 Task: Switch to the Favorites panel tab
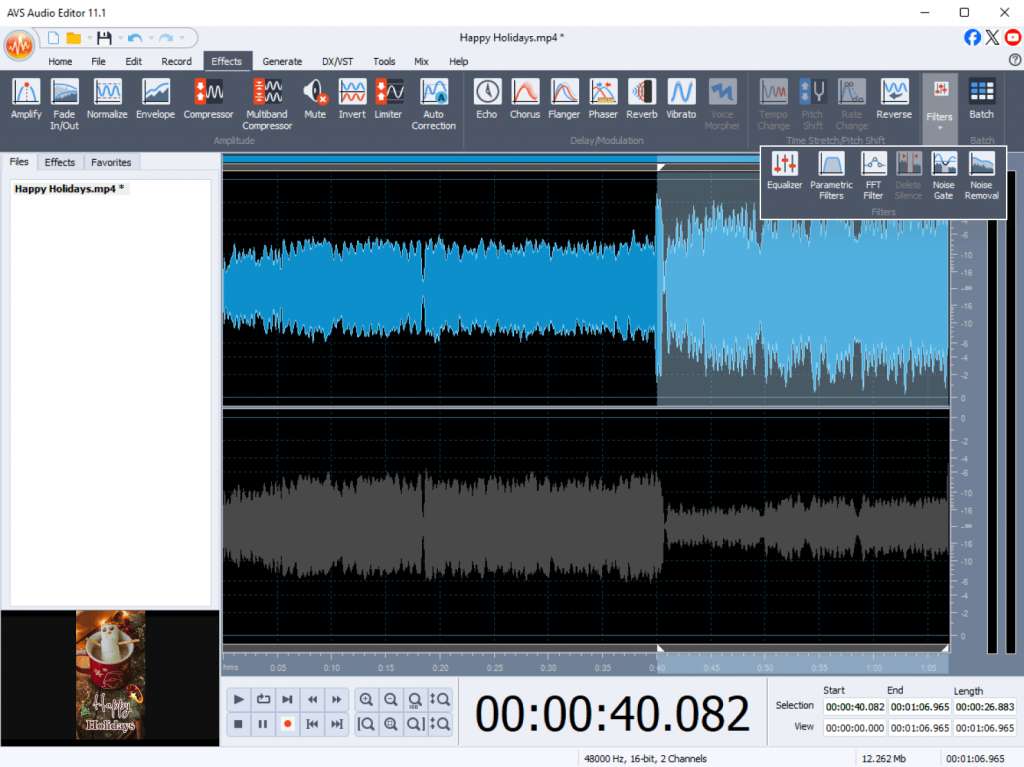click(x=111, y=162)
